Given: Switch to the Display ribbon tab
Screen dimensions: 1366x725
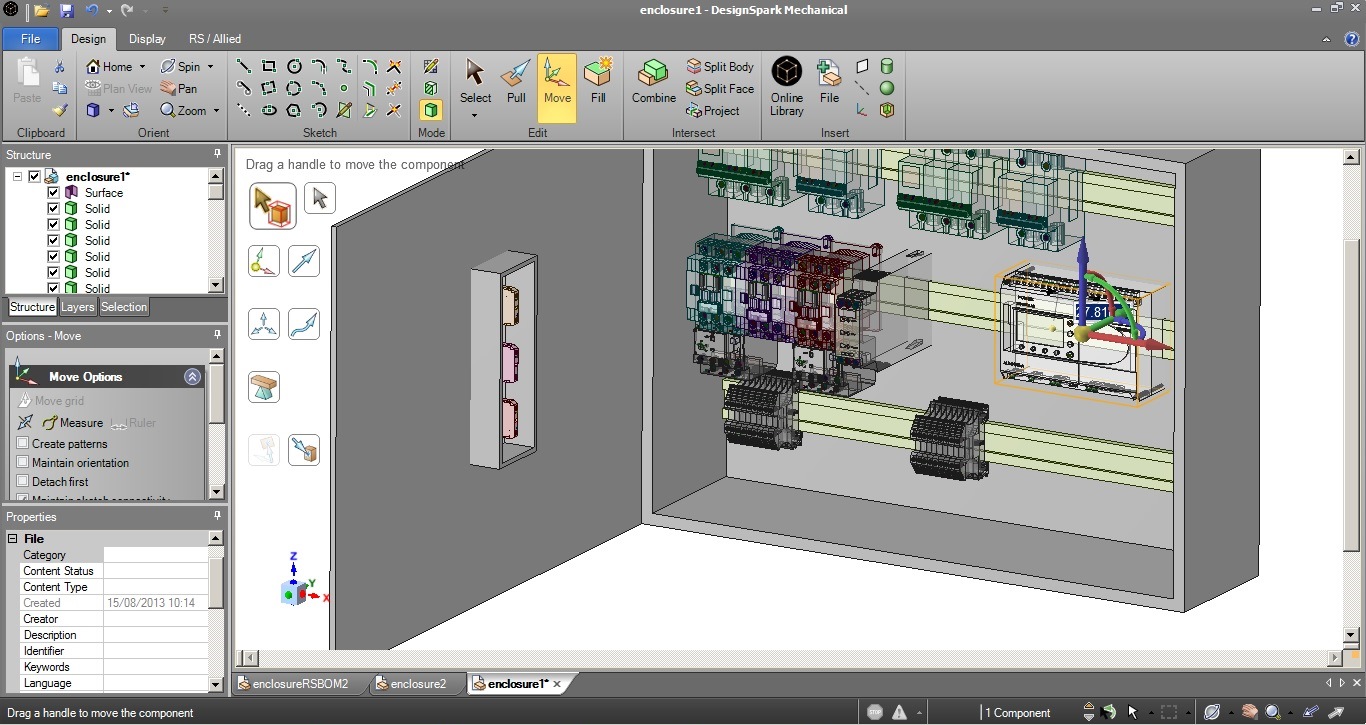Looking at the screenshot, I should (147, 39).
